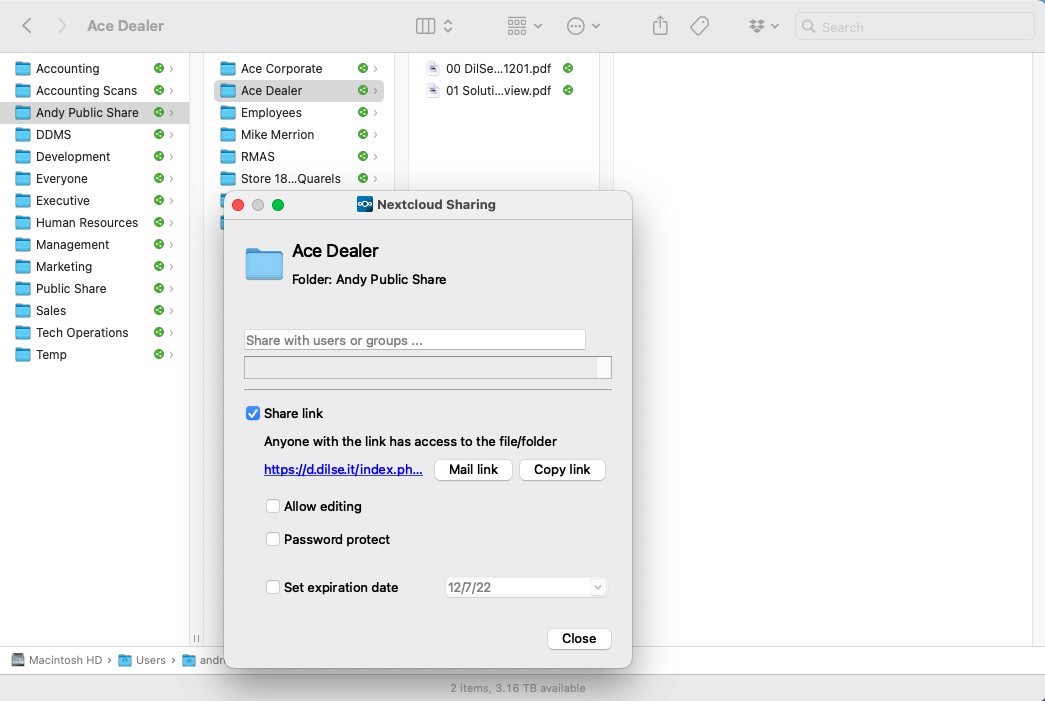Click the green share badge beside the Sales folder

pyautogui.click(x=159, y=311)
